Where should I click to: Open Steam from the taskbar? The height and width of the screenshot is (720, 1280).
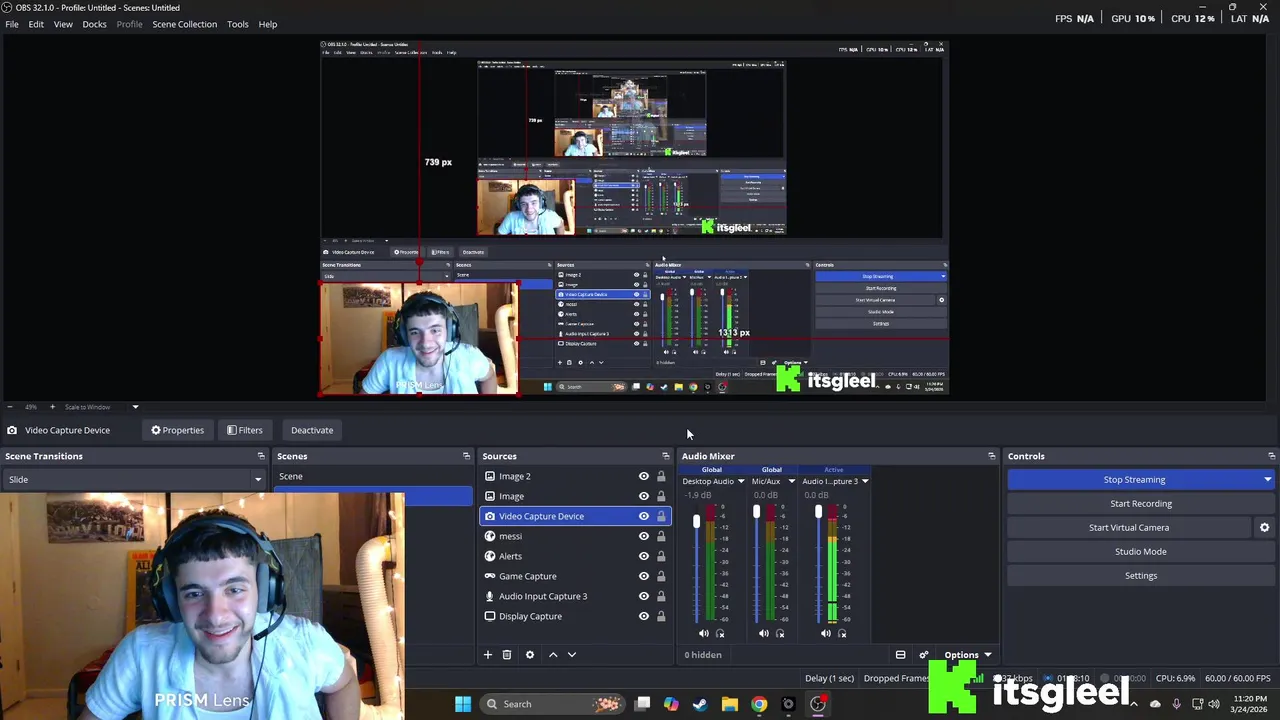click(700, 704)
